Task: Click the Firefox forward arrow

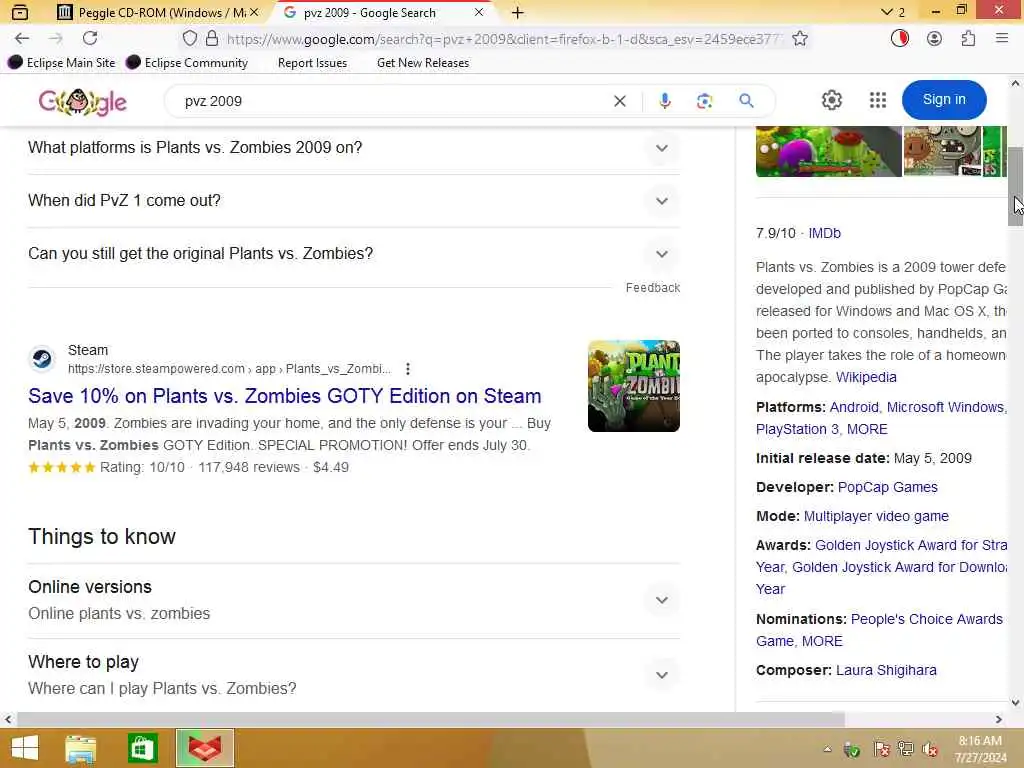Action: pos(56,39)
